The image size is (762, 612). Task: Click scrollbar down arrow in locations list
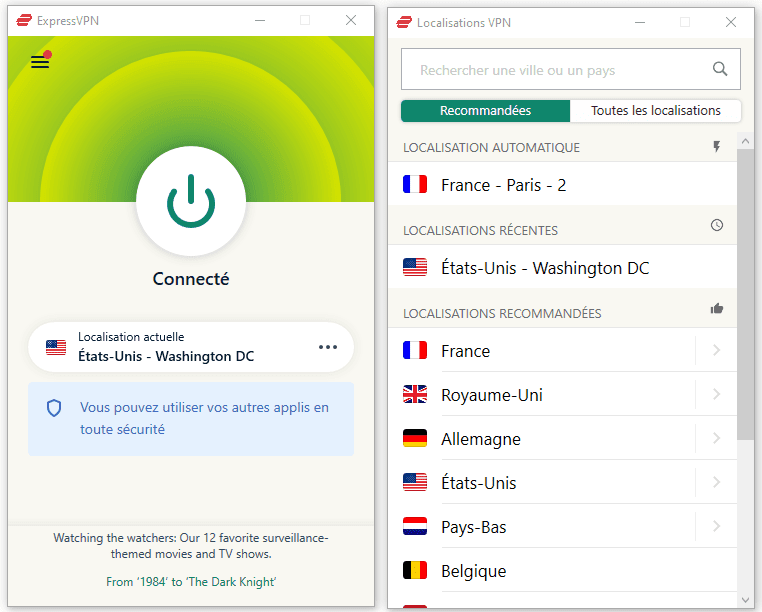(745, 600)
